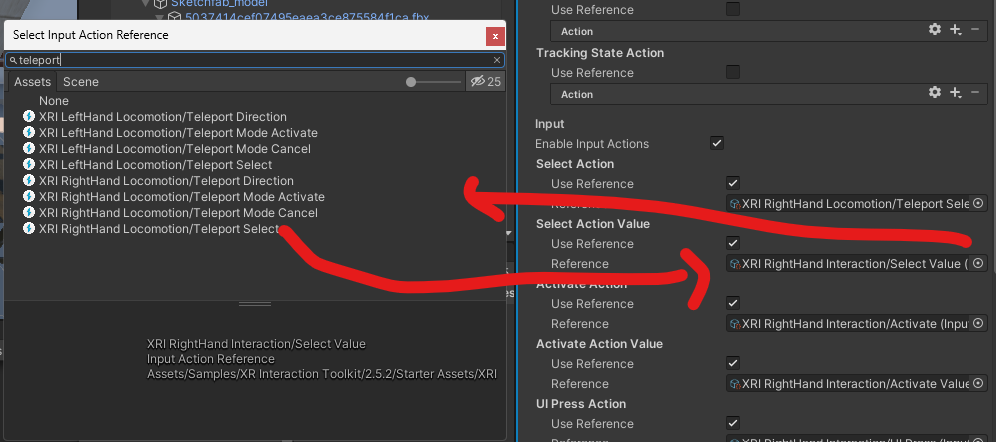996x442 pixels.
Task: Toggle Tracking State Action Use Reference checkbox
Action: click(x=733, y=72)
